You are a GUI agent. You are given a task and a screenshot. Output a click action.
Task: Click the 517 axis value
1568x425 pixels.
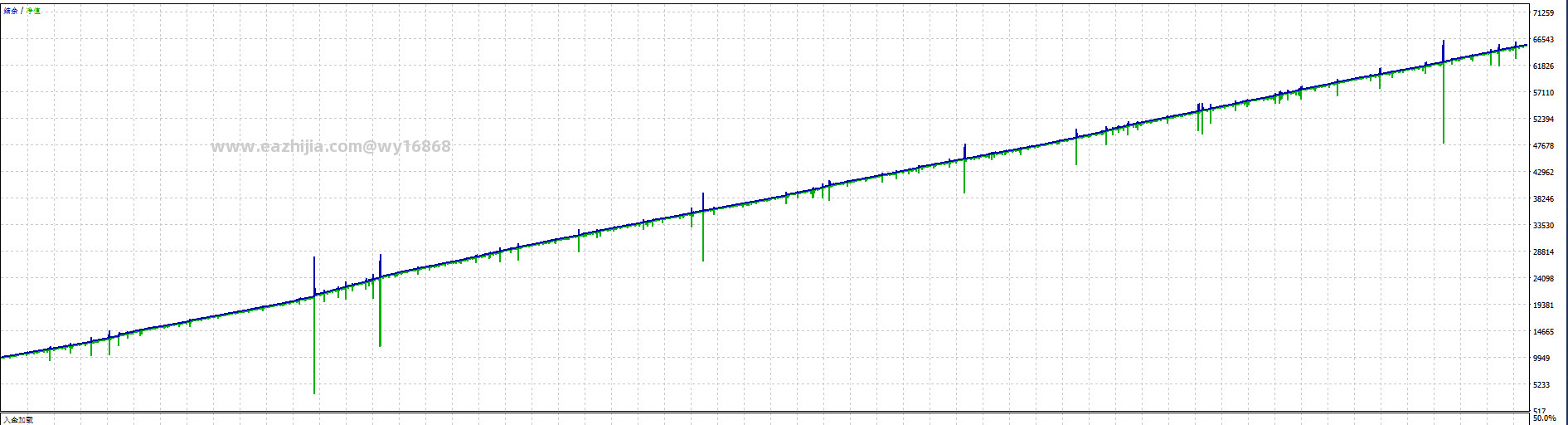[1539, 411]
